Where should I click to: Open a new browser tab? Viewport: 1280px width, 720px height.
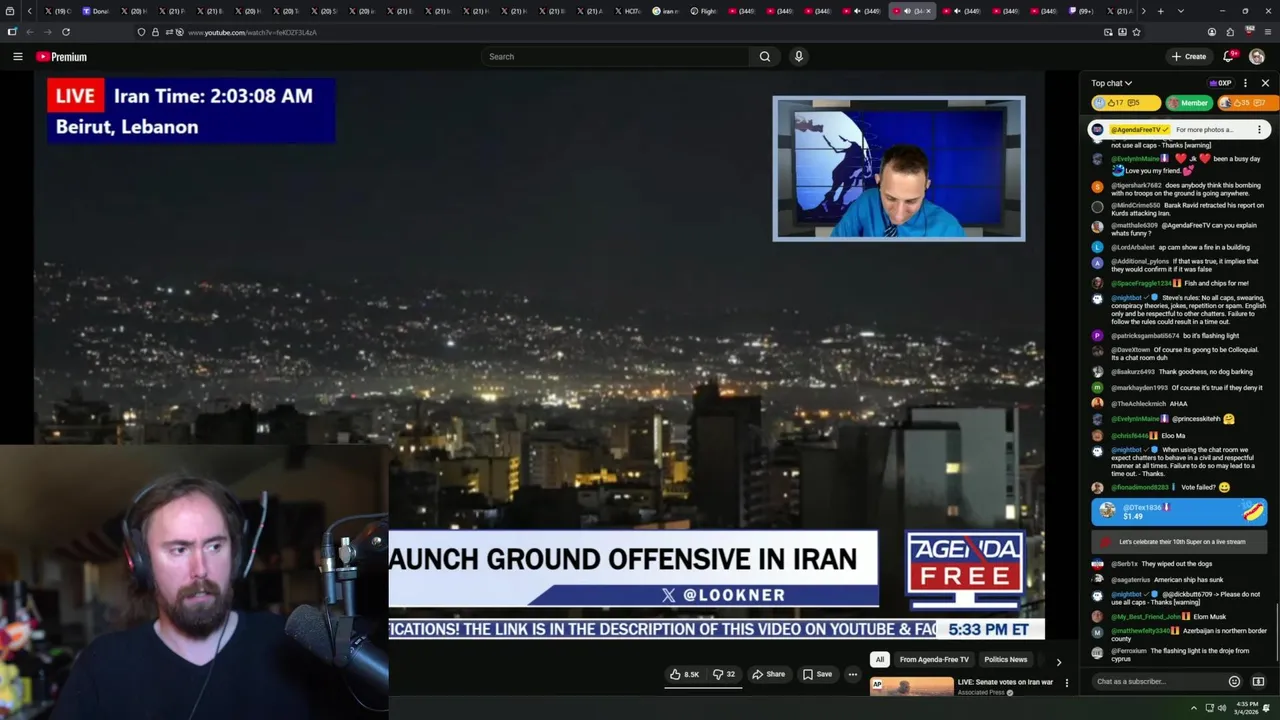[x=1160, y=11]
